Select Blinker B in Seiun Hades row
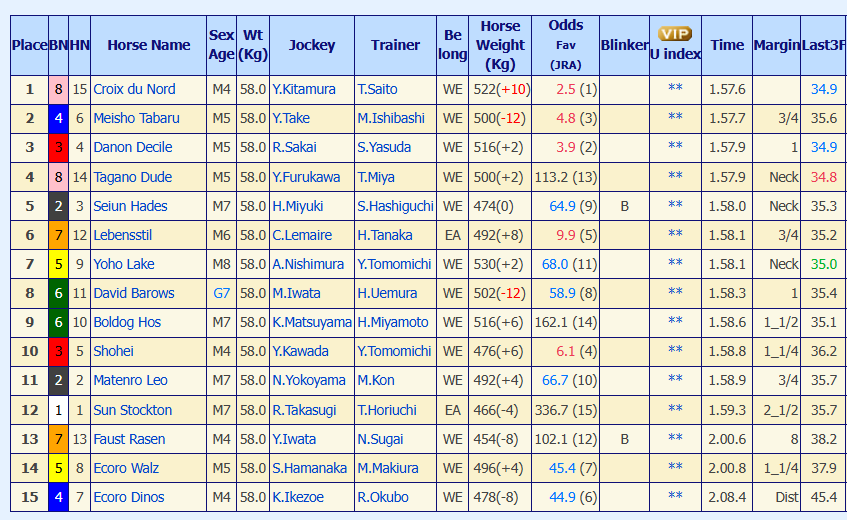847x520 pixels. click(624, 206)
